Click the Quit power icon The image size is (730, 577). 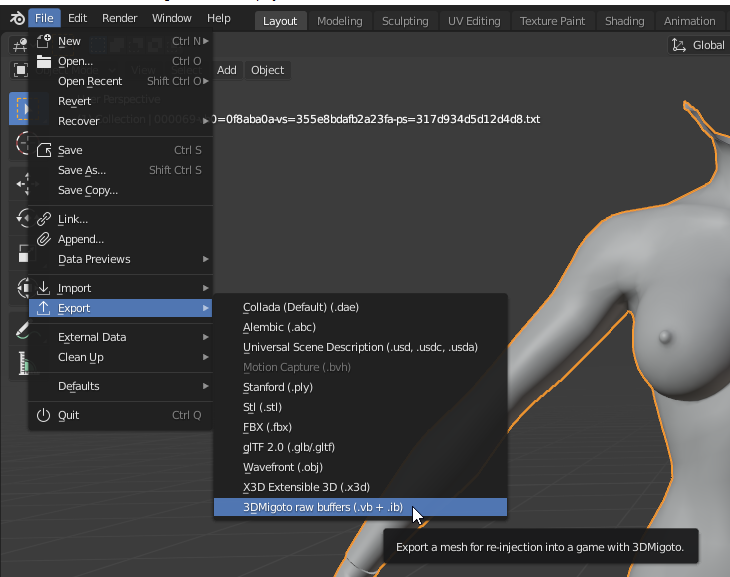click(x=44, y=414)
